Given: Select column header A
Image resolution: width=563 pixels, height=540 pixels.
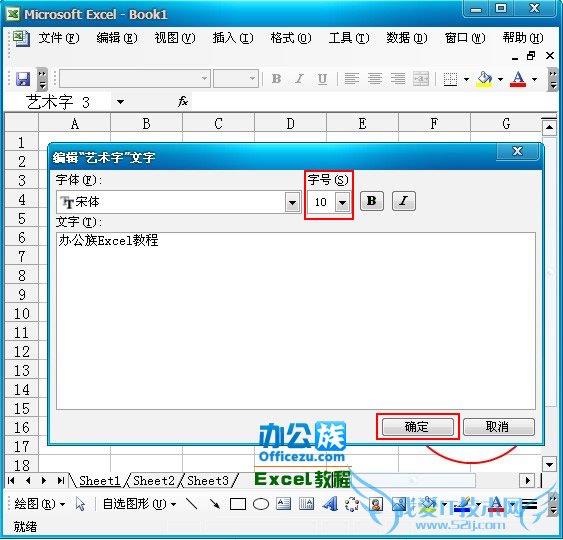Looking at the screenshot, I should (x=74, y=124).
